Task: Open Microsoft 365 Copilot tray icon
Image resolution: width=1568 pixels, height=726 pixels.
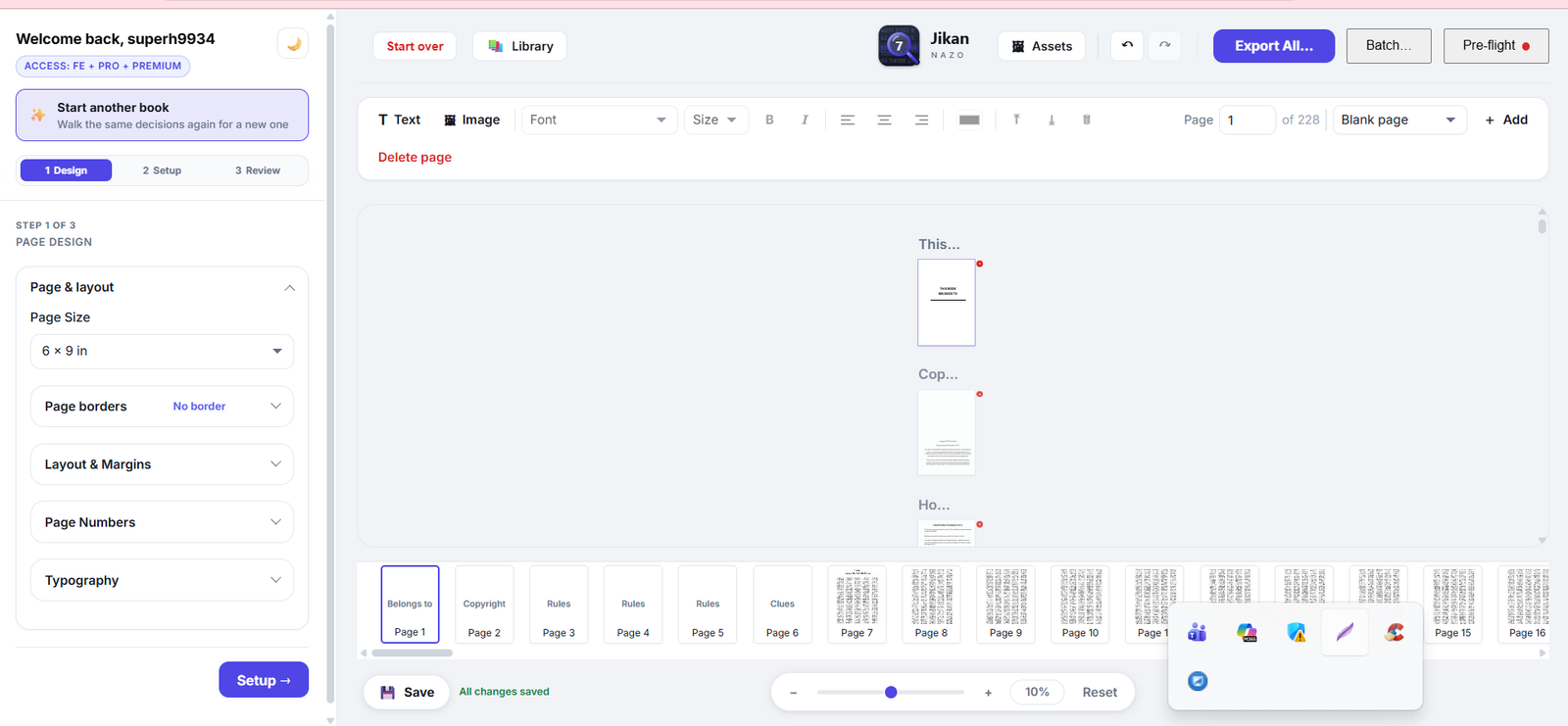Action: (1247, 632)
